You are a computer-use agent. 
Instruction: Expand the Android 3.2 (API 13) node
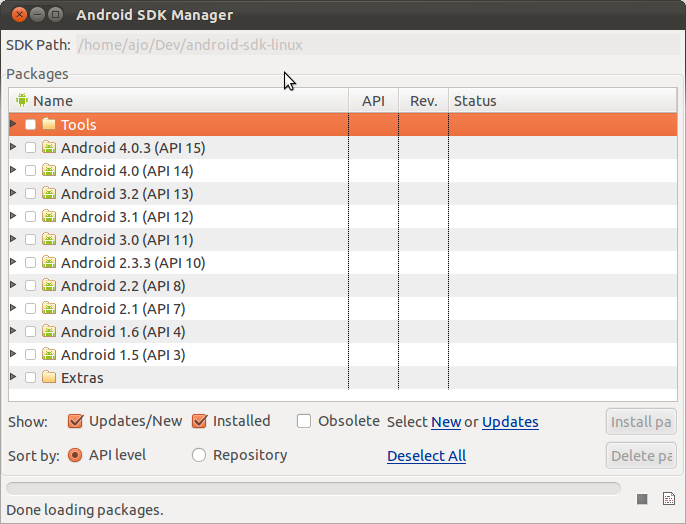[x=14, y=193]
